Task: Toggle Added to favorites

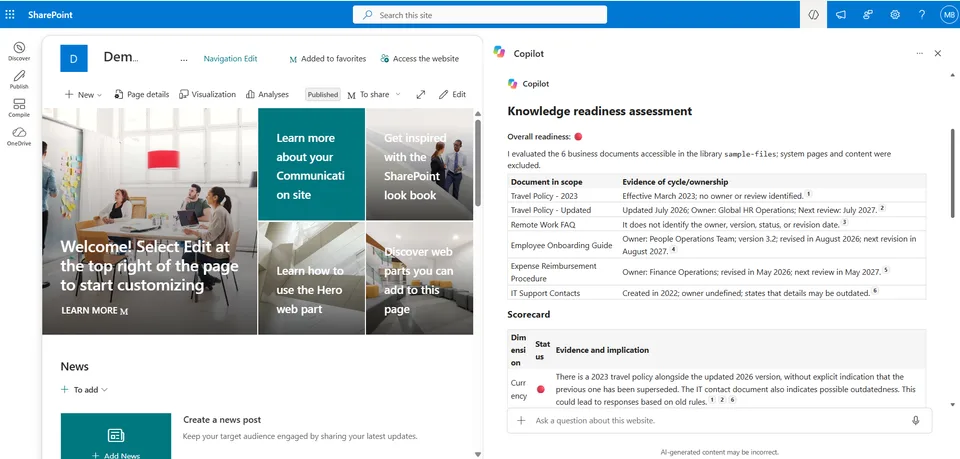Action: click(328, 59)
